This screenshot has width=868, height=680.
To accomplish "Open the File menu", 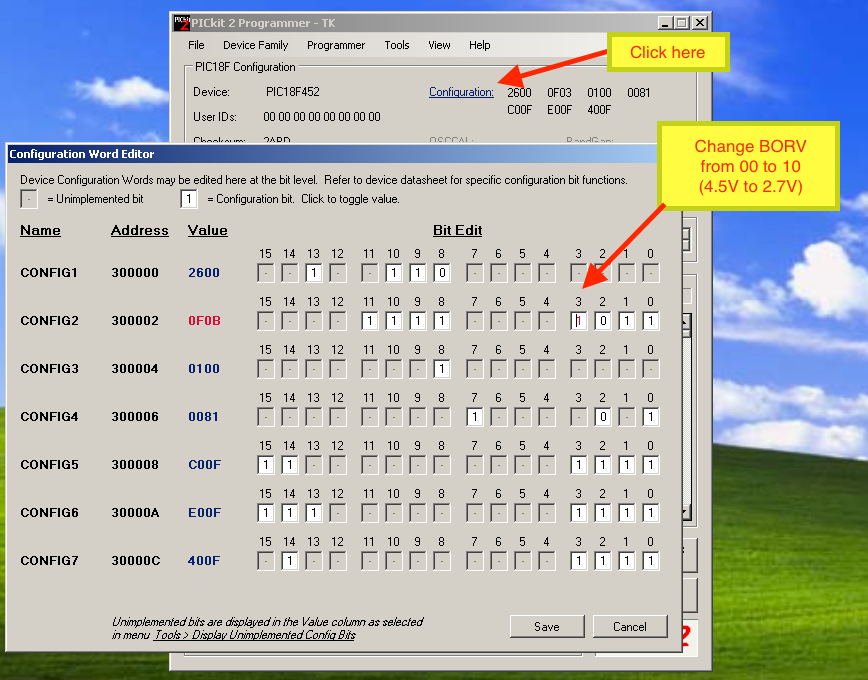I will click(196, 45).
